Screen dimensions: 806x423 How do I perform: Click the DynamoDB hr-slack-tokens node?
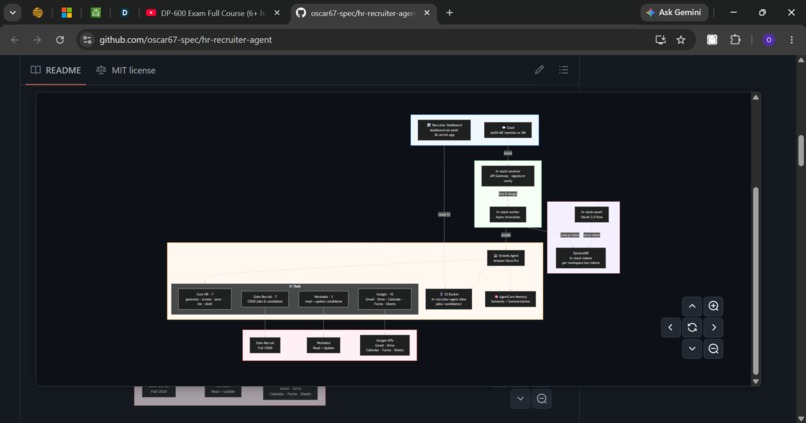581,258
